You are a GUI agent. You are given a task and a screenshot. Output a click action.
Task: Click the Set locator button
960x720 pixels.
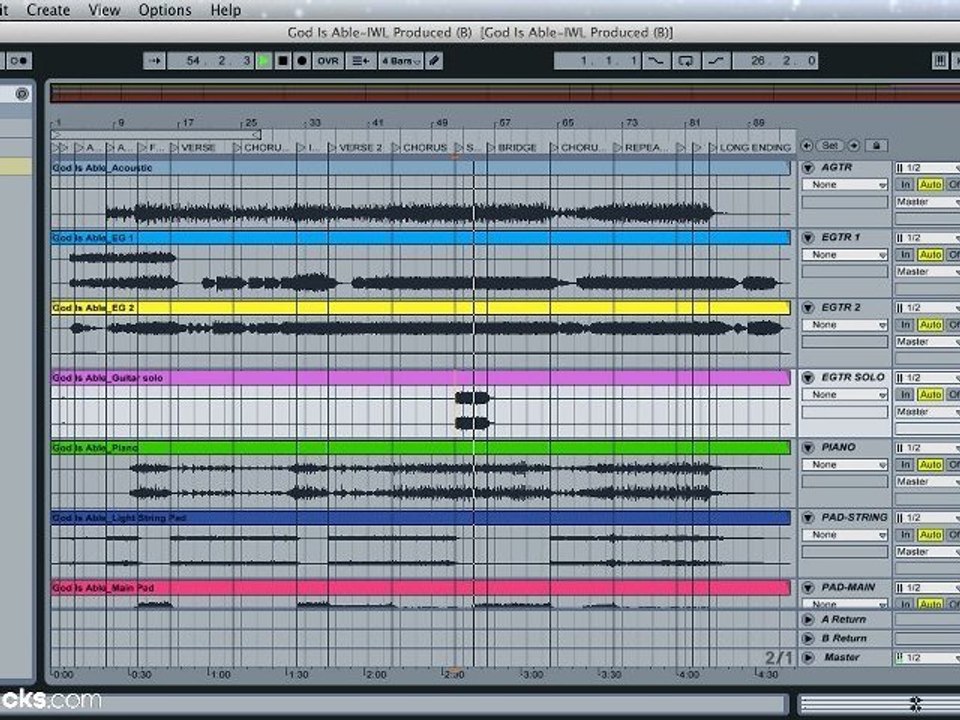tap(830, 146)
